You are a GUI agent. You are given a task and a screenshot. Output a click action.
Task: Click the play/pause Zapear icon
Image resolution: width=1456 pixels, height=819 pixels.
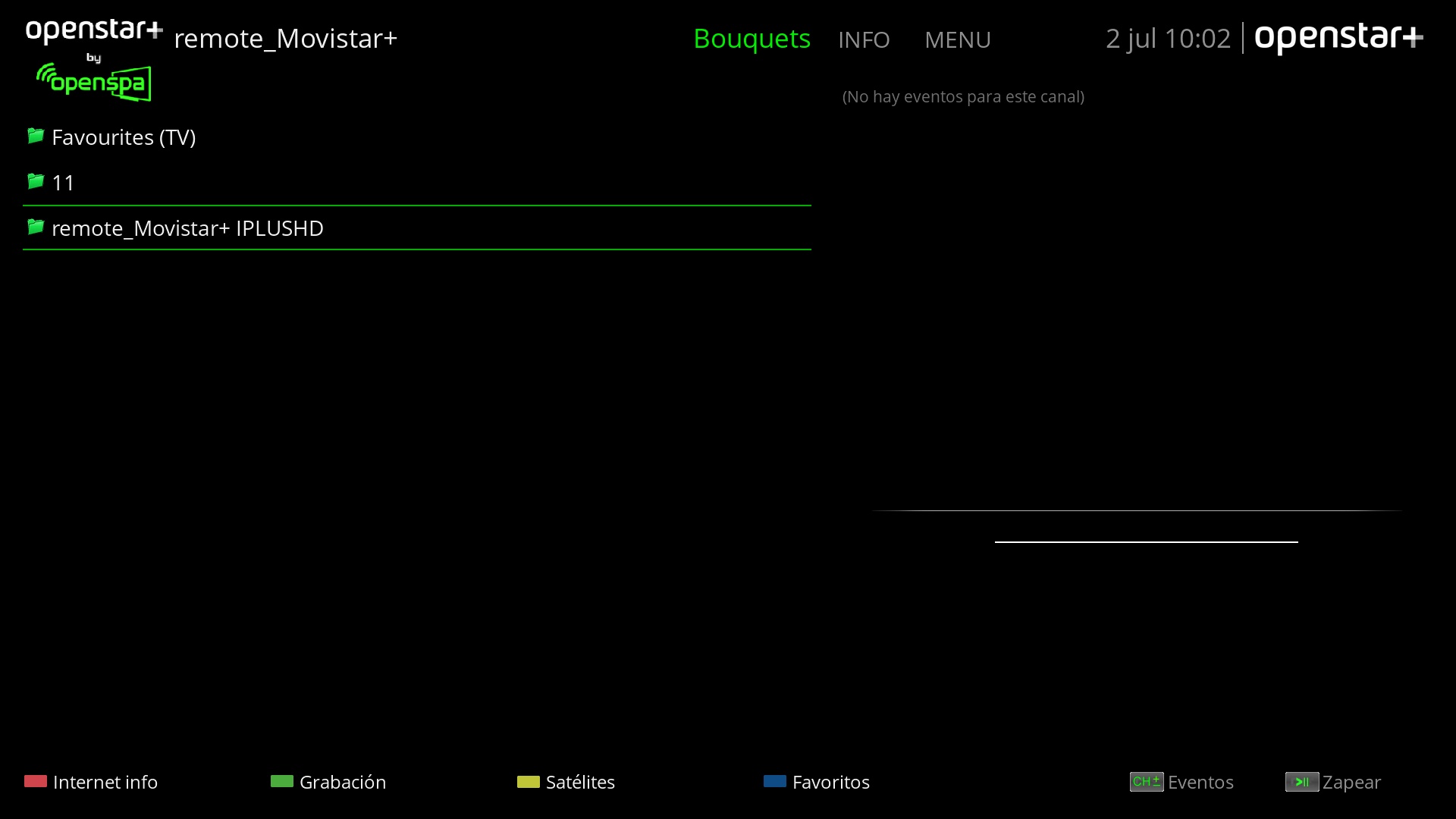tap(1301, 782)
